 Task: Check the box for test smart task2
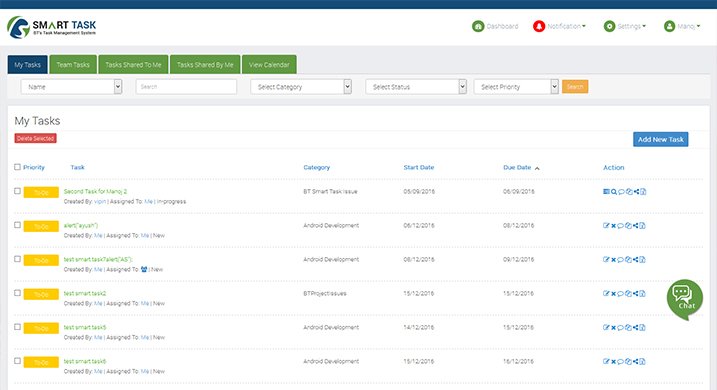coord(17,293)
